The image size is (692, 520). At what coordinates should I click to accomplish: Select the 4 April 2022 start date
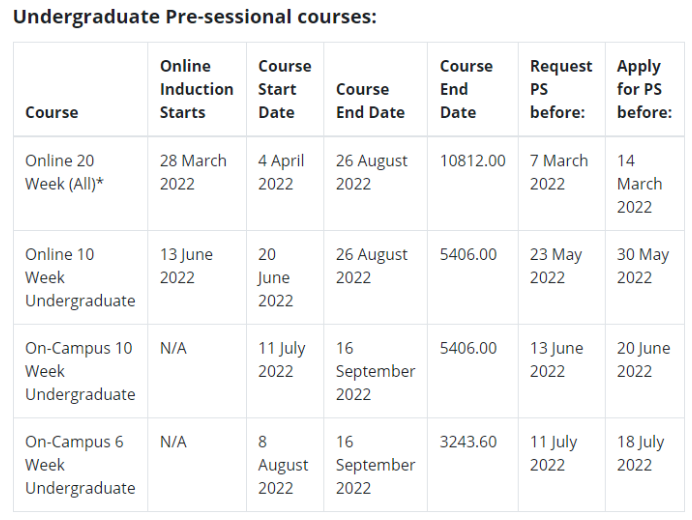click(x=281, y=172)
